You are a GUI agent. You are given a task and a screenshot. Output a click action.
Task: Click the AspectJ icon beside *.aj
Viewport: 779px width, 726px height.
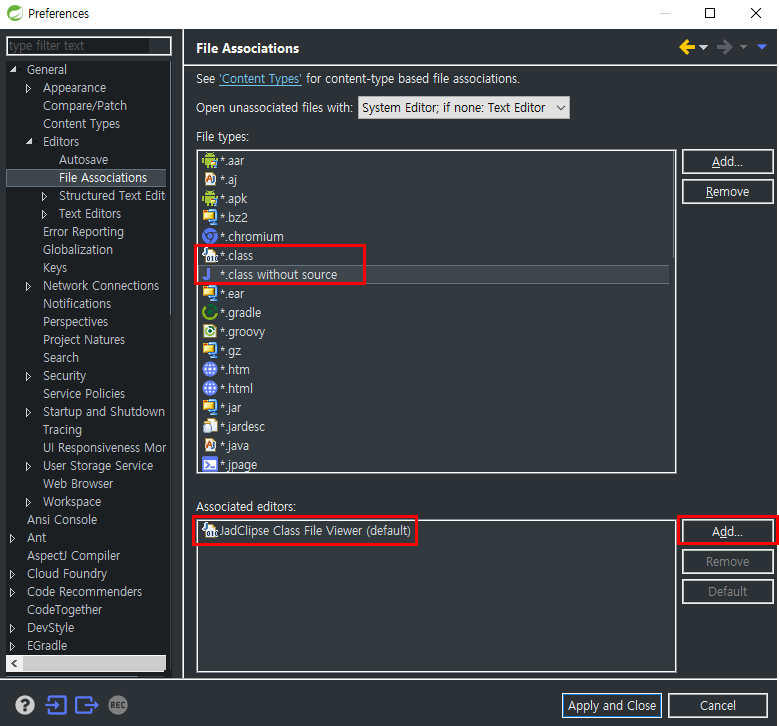[x=210, y=179]
